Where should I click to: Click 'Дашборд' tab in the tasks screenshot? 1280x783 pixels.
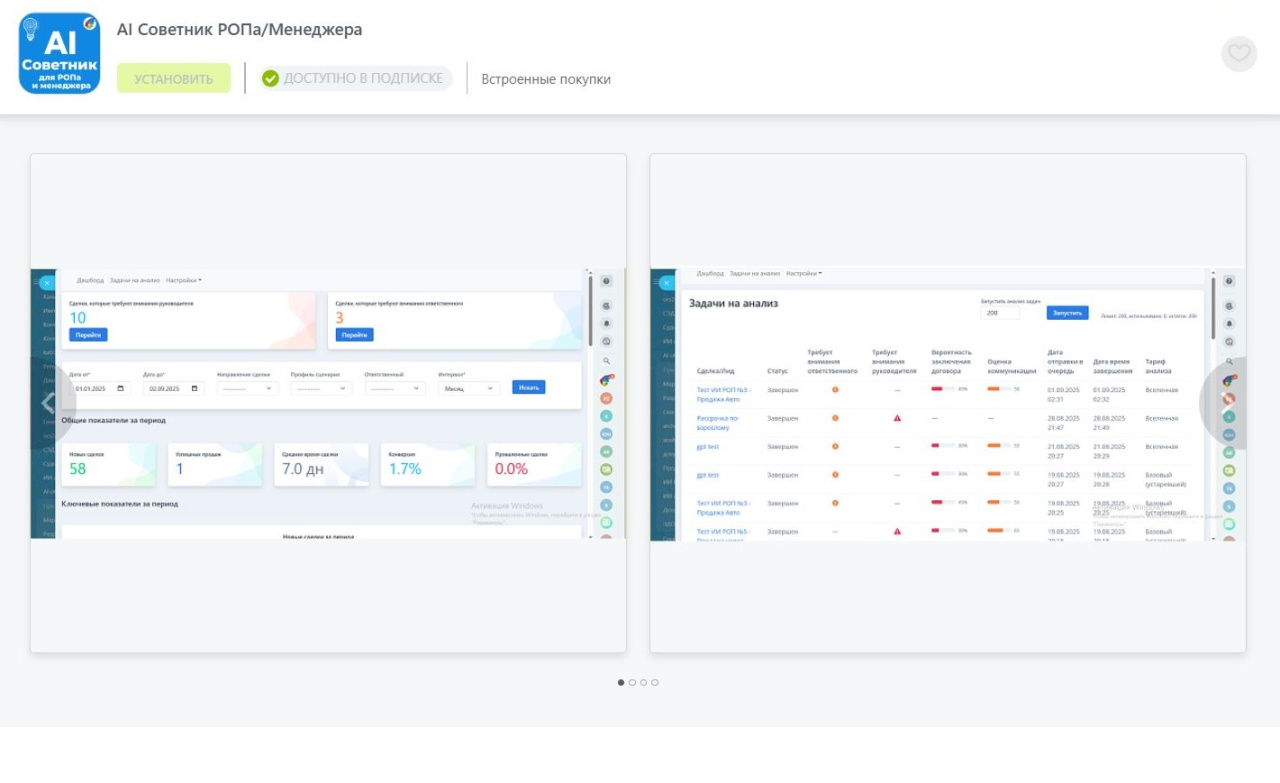click(710, 273)
